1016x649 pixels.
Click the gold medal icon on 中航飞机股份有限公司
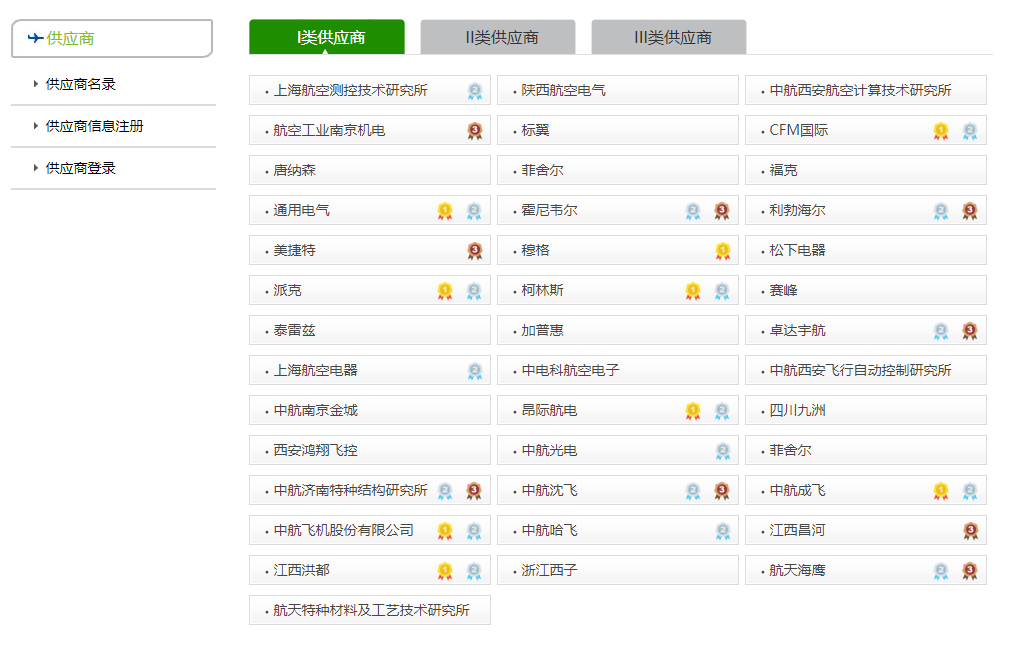445,532
